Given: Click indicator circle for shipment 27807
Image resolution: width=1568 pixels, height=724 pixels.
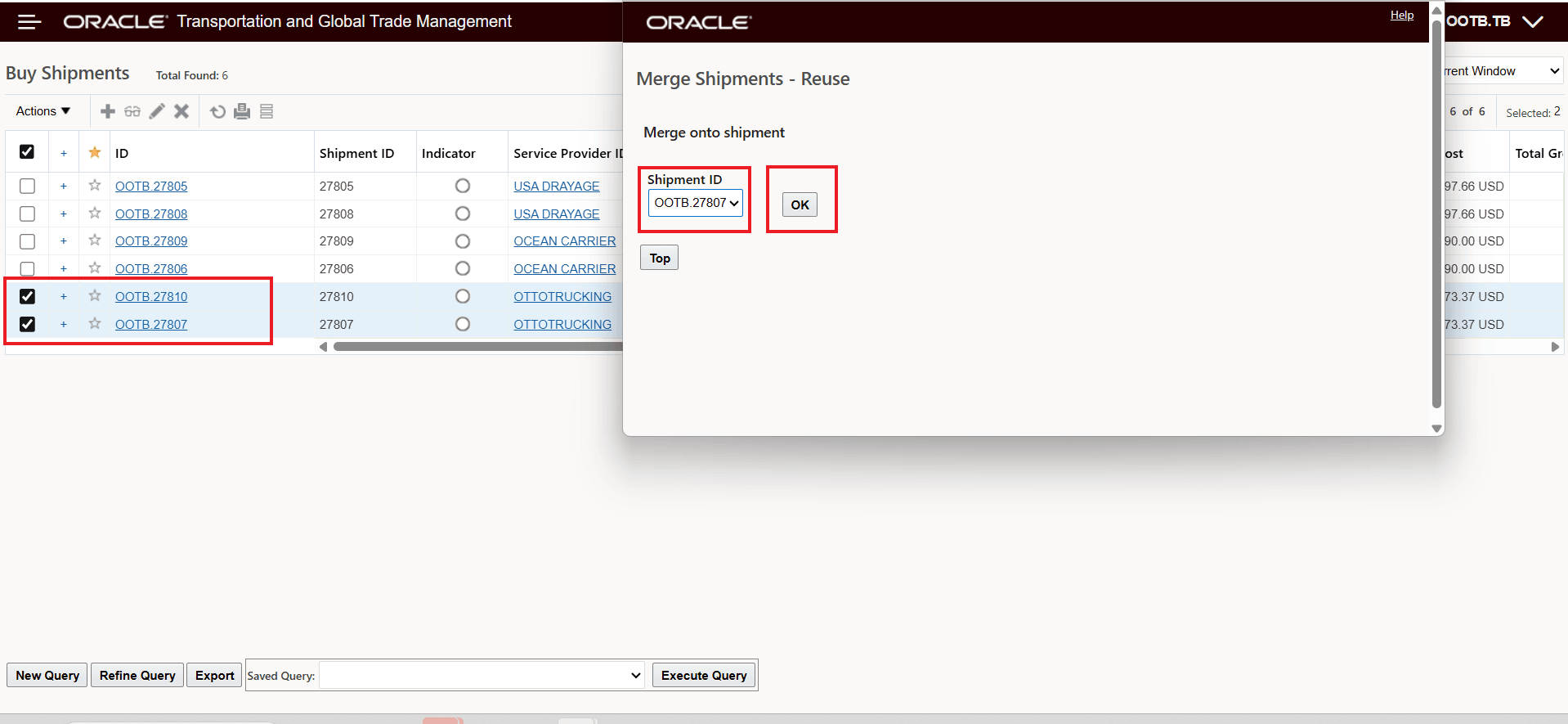Looking at the screenshot, I should click(463, 324).
